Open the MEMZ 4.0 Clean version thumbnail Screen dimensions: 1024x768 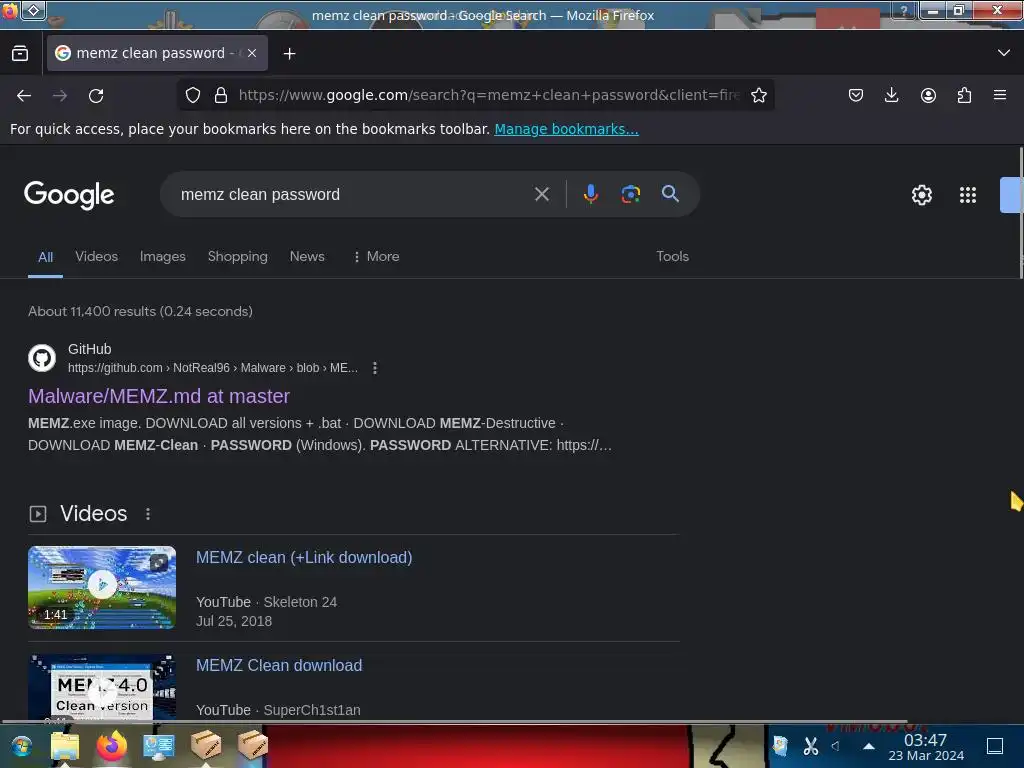point(102,687)
